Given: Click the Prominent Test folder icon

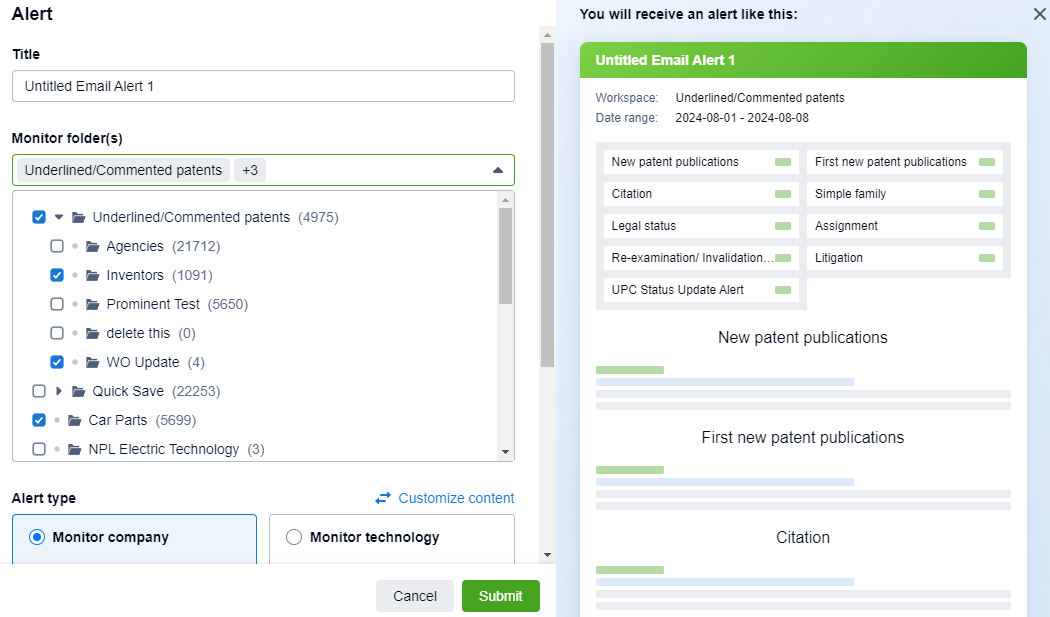Looking at the screenshot, I should (93, 304).
